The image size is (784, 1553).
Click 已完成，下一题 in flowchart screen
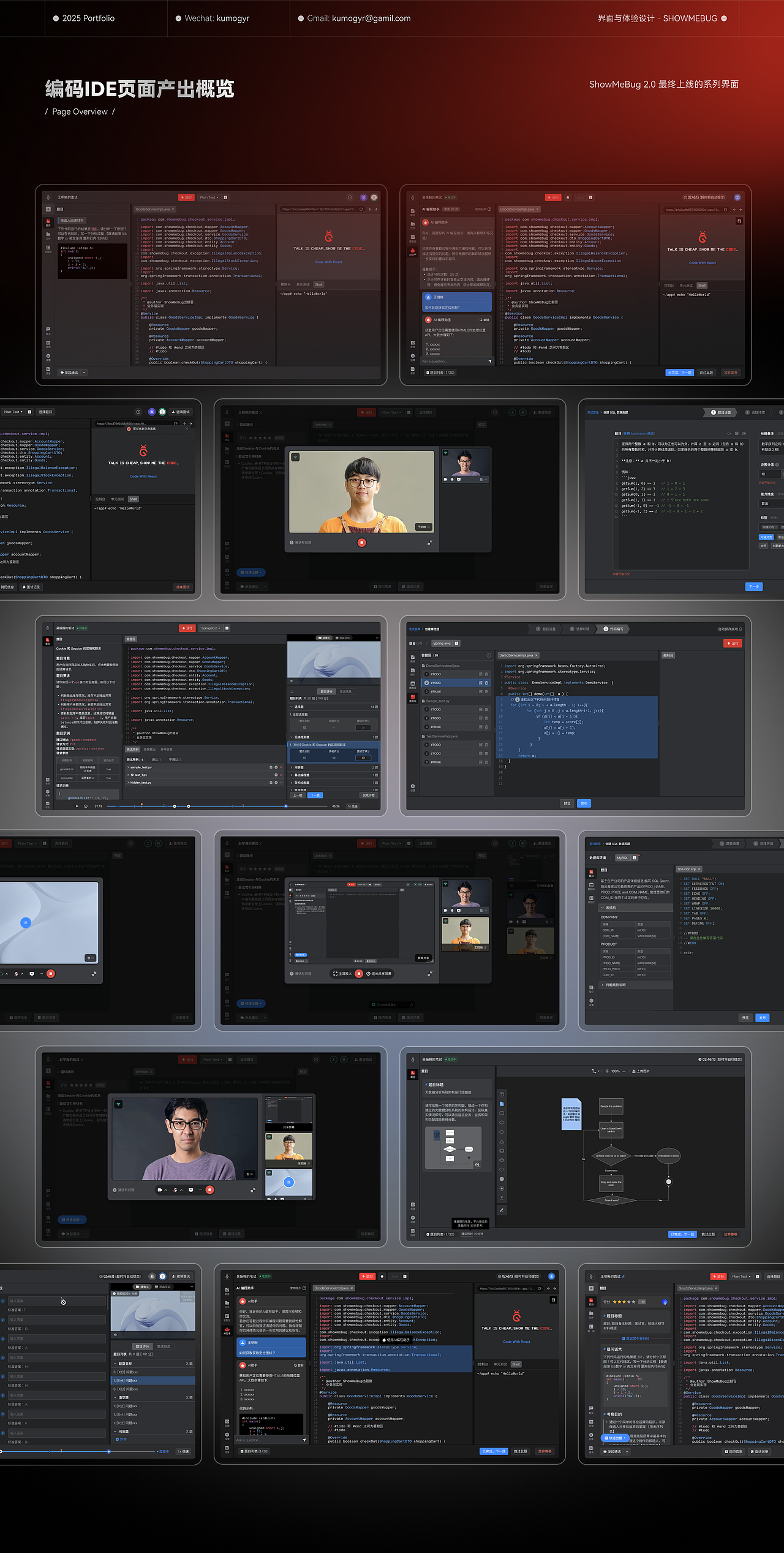click(x=682, y=1234)
